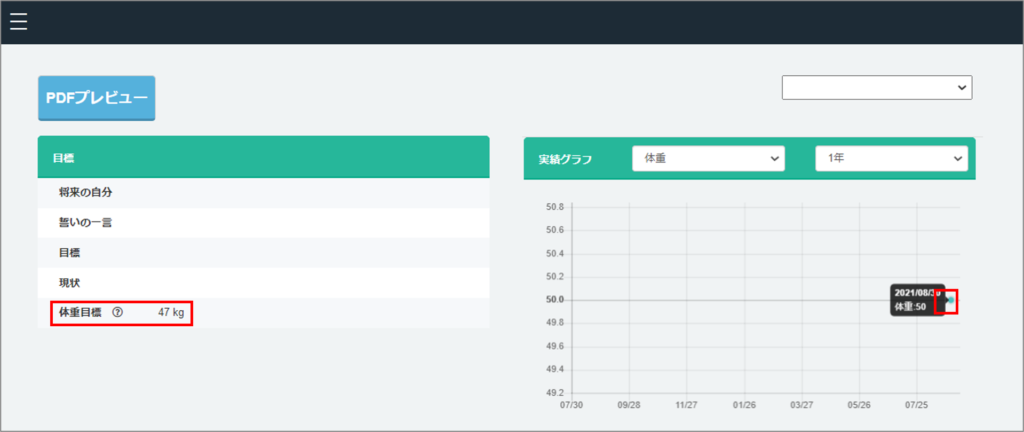Expand the empty dropdown at top right
This screenshot has height=432, width=1024.
[876, 88]
